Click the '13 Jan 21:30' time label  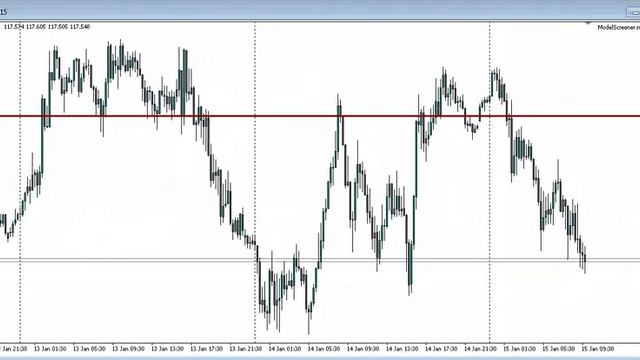[246, 349]
